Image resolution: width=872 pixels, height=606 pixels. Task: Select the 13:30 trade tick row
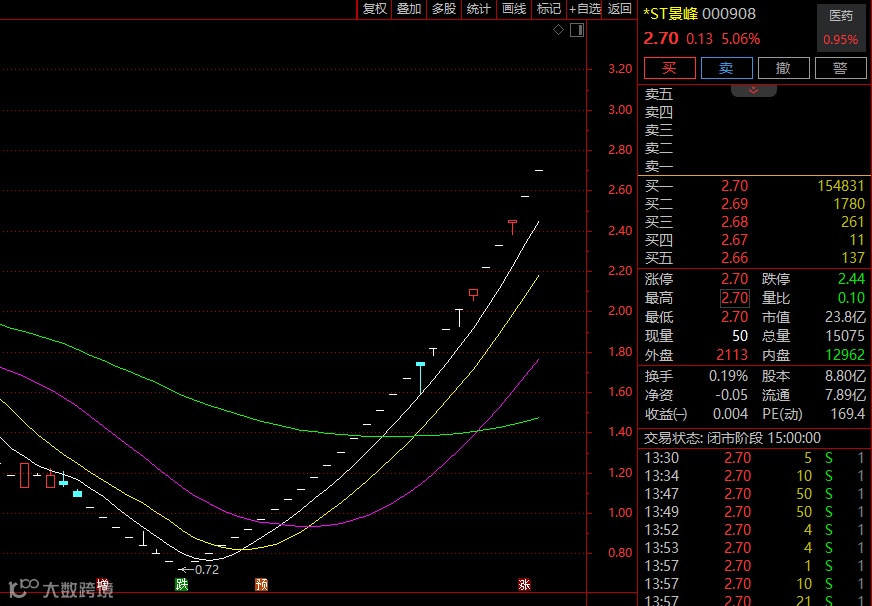[x=755, y=458]
